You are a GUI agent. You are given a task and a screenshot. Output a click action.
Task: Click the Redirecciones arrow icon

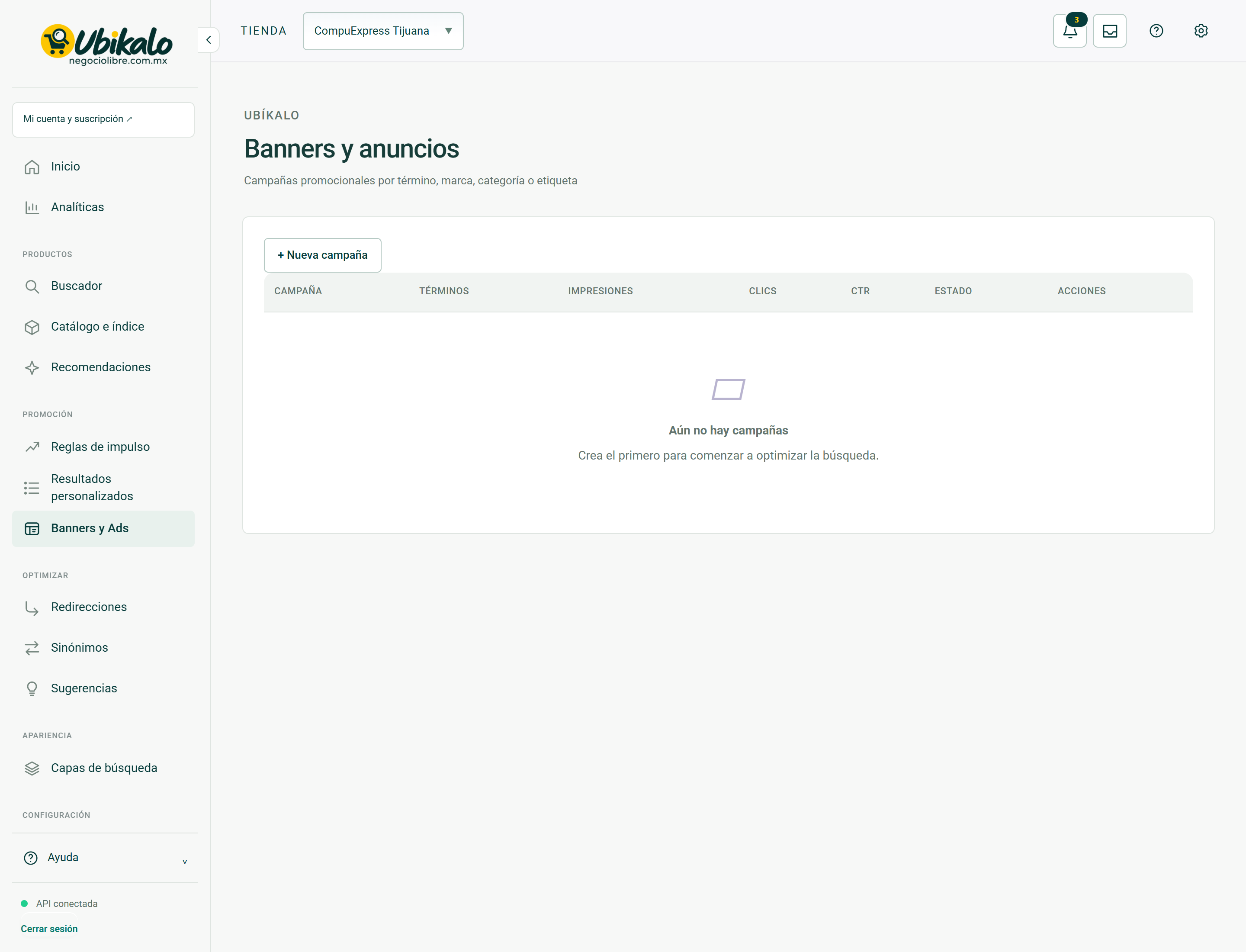32,608
